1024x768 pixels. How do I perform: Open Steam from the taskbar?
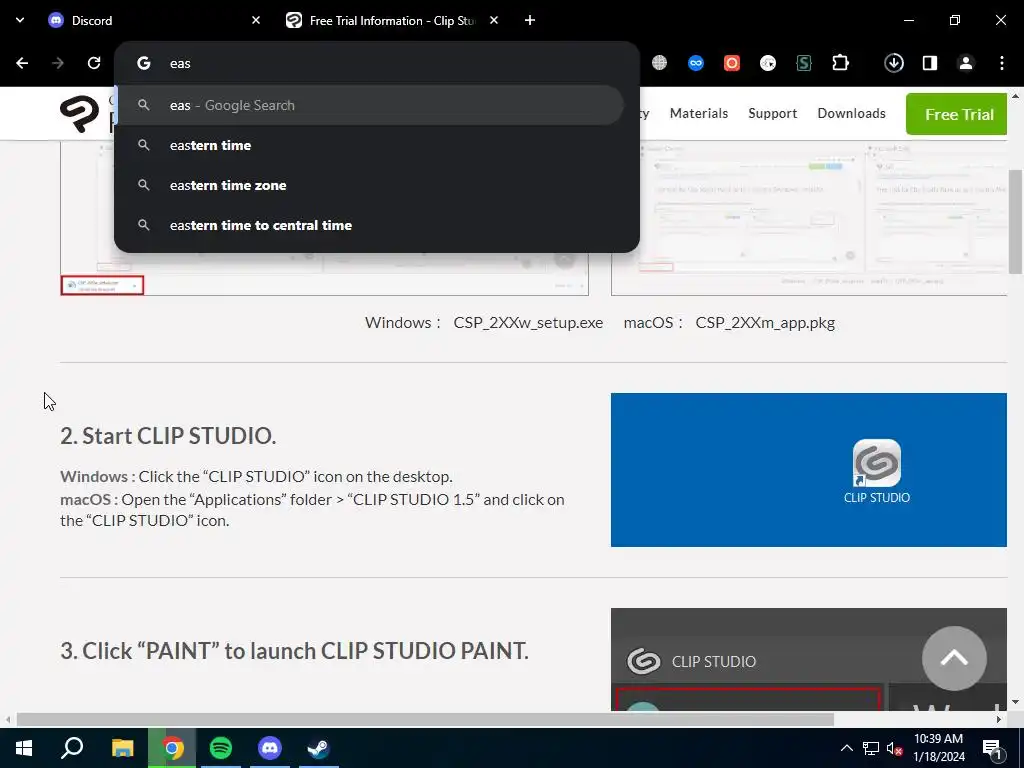click(x=319, y=748)
